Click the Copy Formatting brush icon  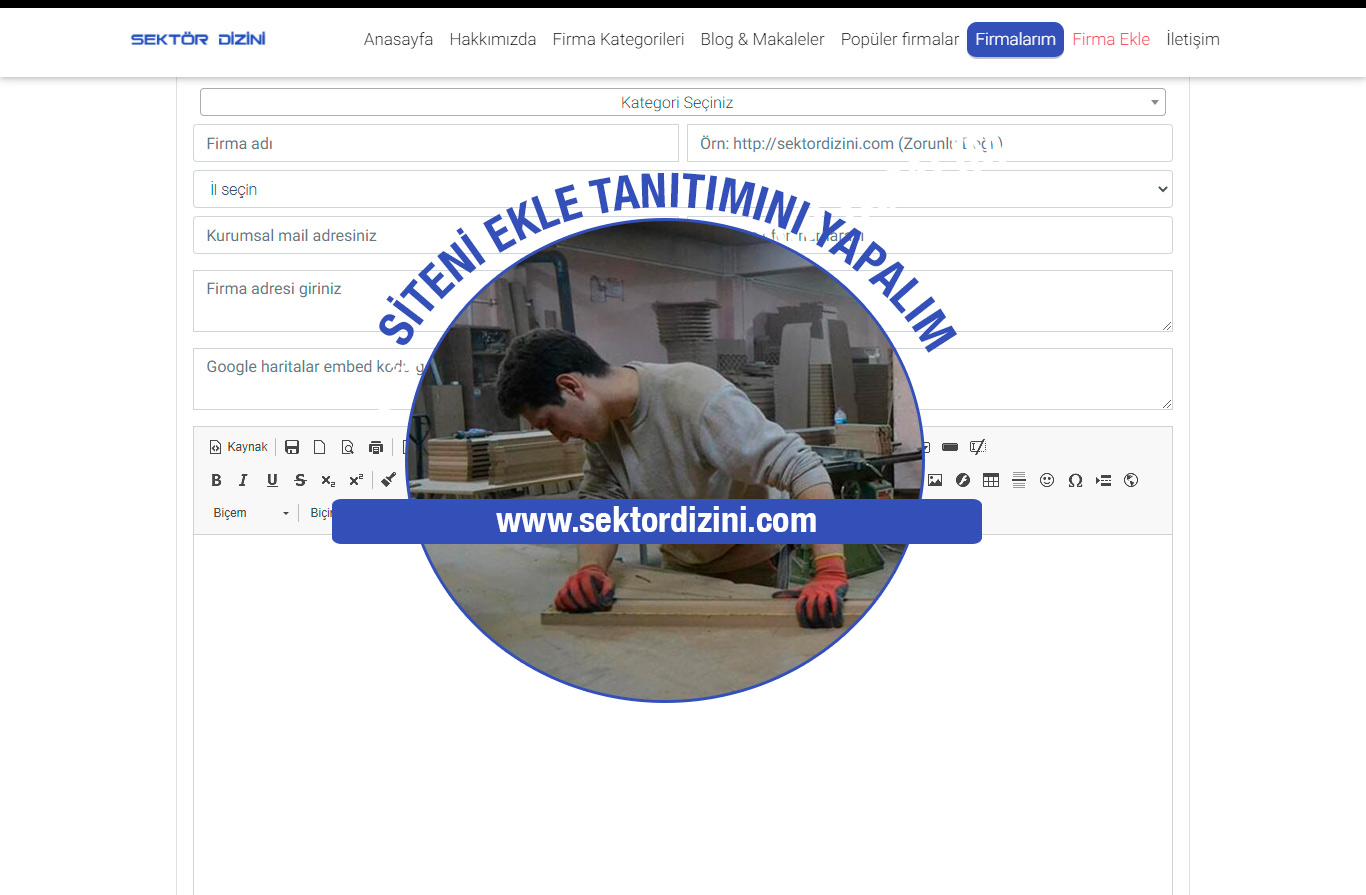(x=389, y=480)
